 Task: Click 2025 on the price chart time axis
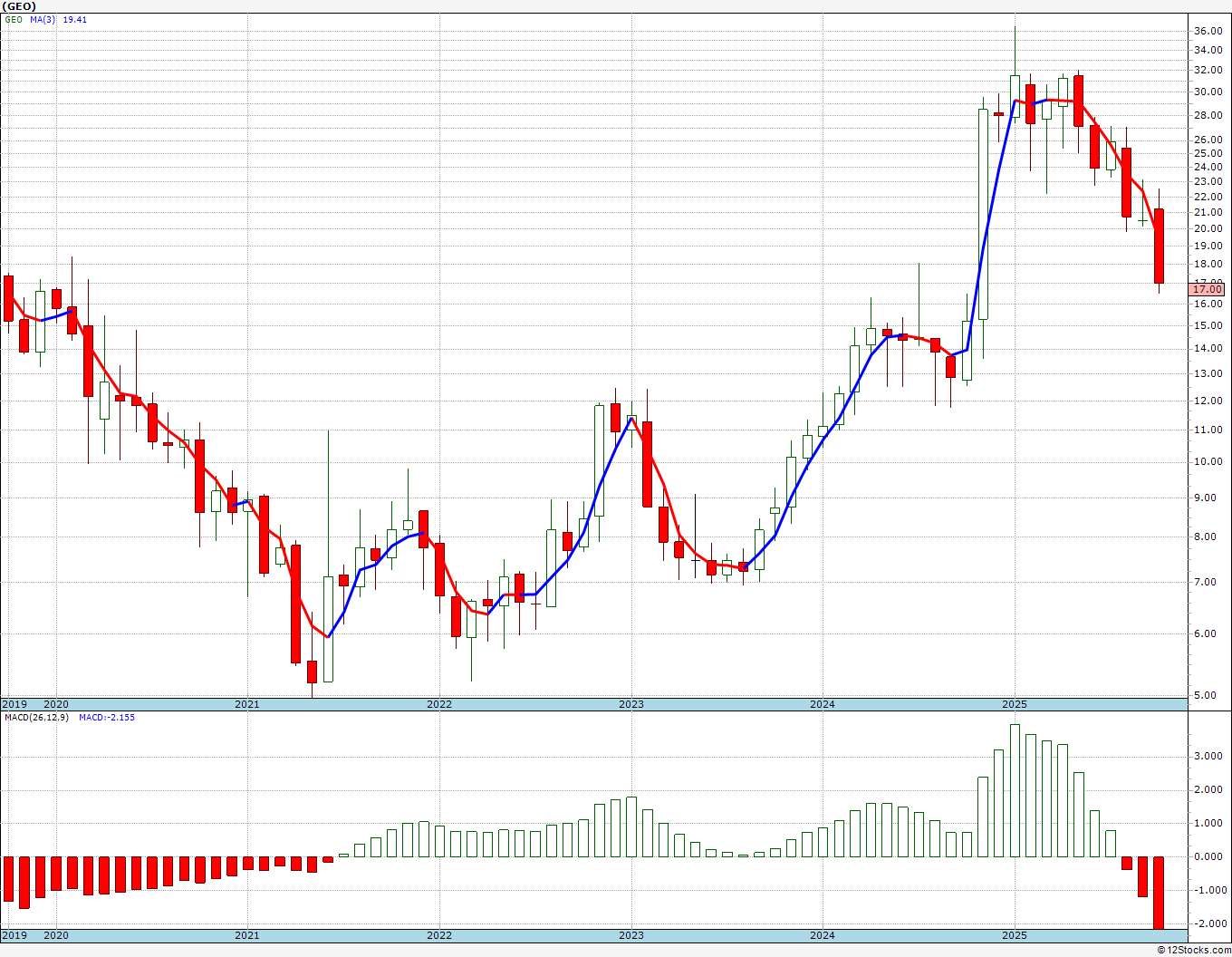pyautogui.click(x=1015, y=704)
